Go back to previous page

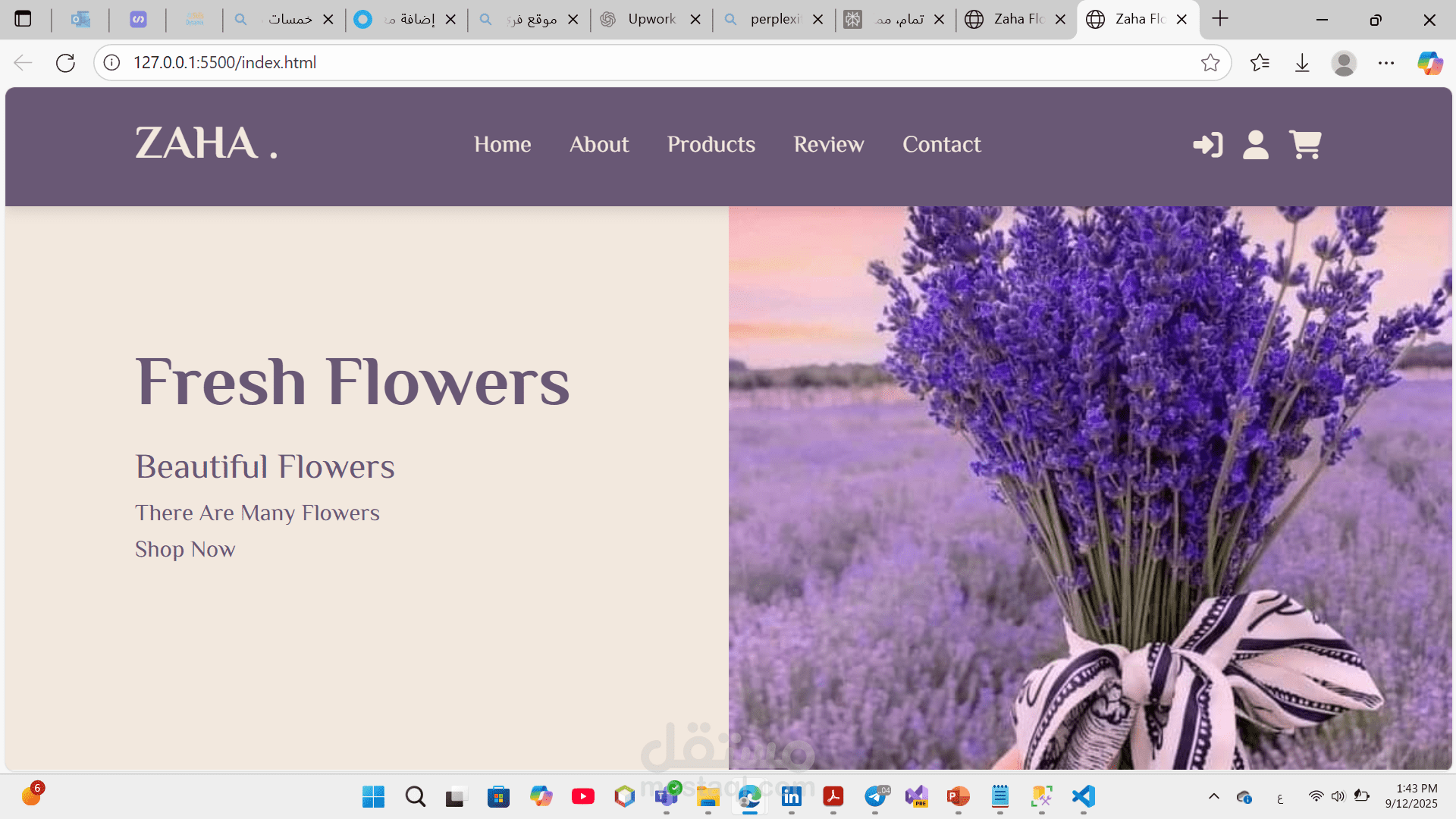point(24,62)
